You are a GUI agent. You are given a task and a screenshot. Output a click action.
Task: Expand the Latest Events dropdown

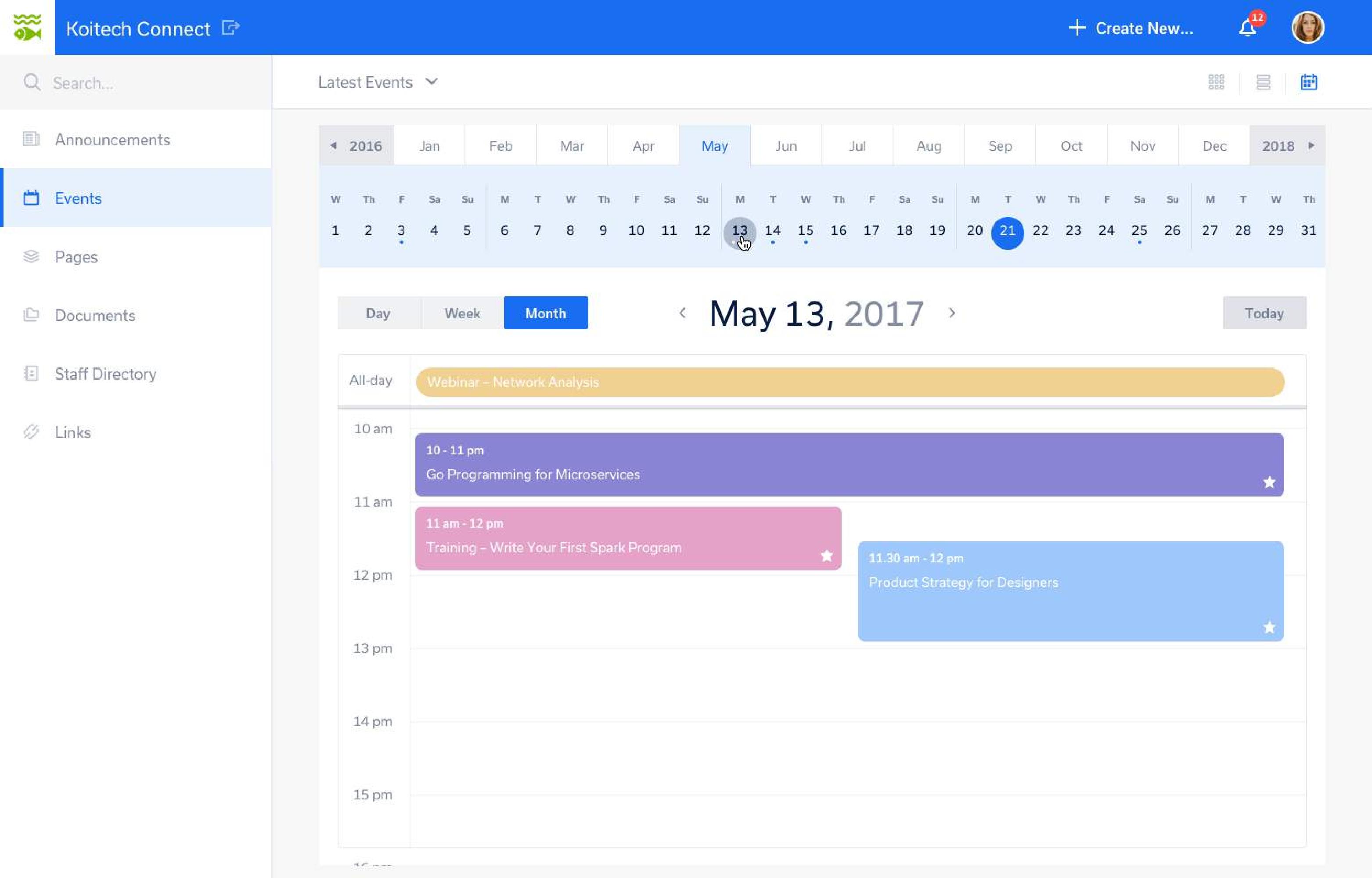[x=378, y=82]
